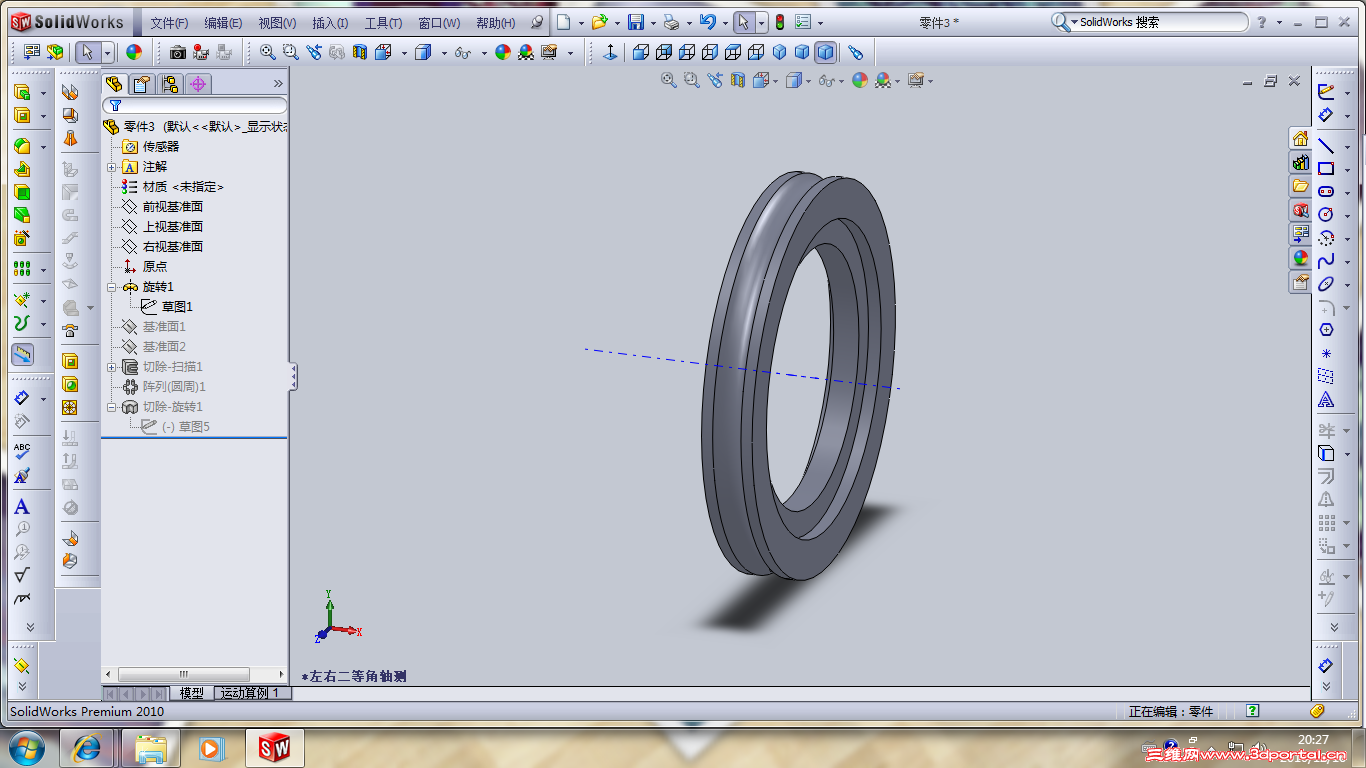This screenshot has width=1366, height=768.
Task: Open dropdown arrow next to Undo icon
Action: tap(724, 23)
